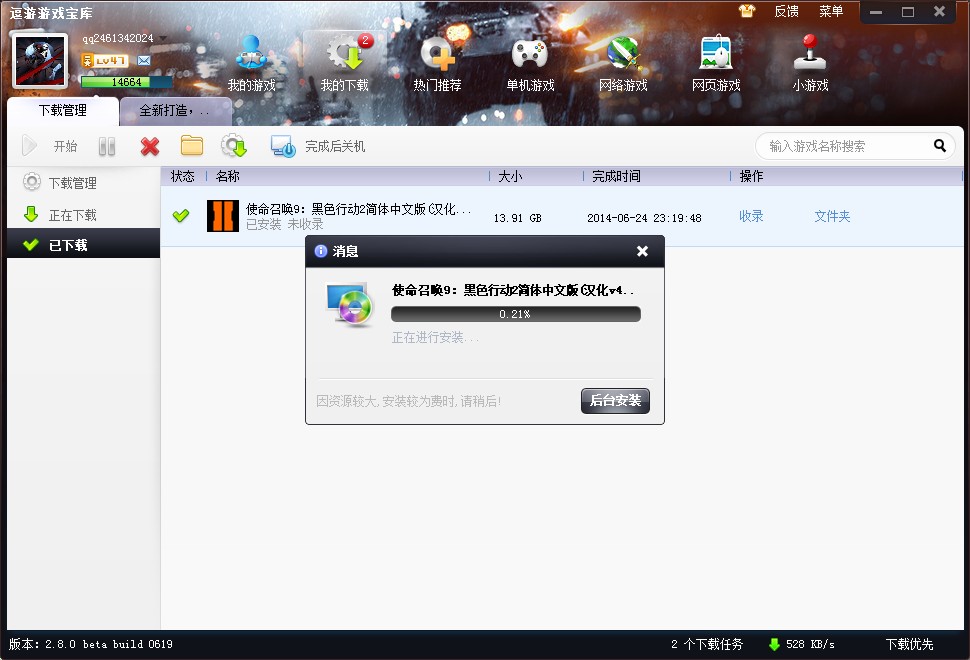Click the installer disc icon in dialog
970x660 pixels.
click(x=350, y=304)
